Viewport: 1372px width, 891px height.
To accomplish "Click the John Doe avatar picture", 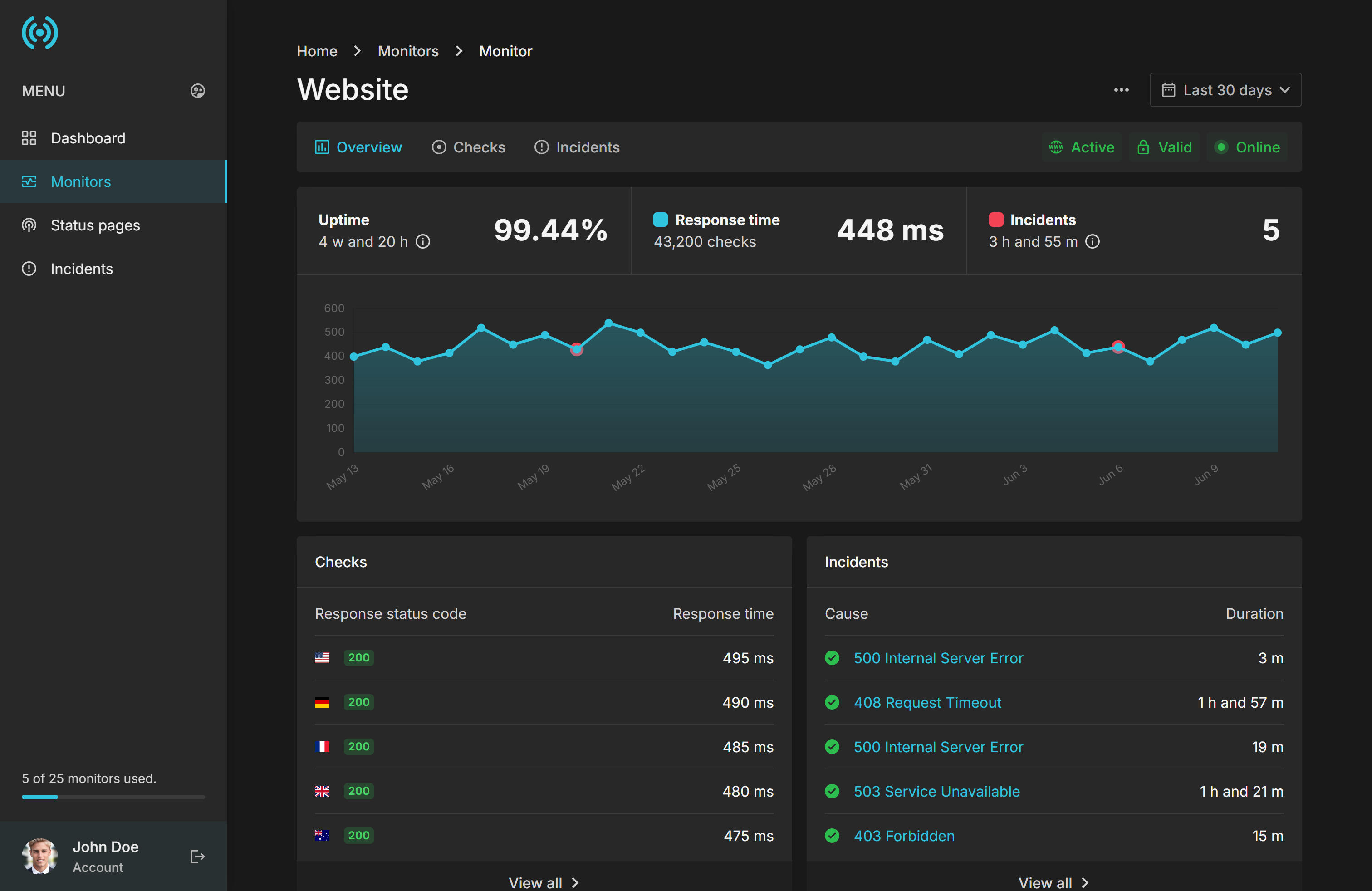I will point(40,856).
